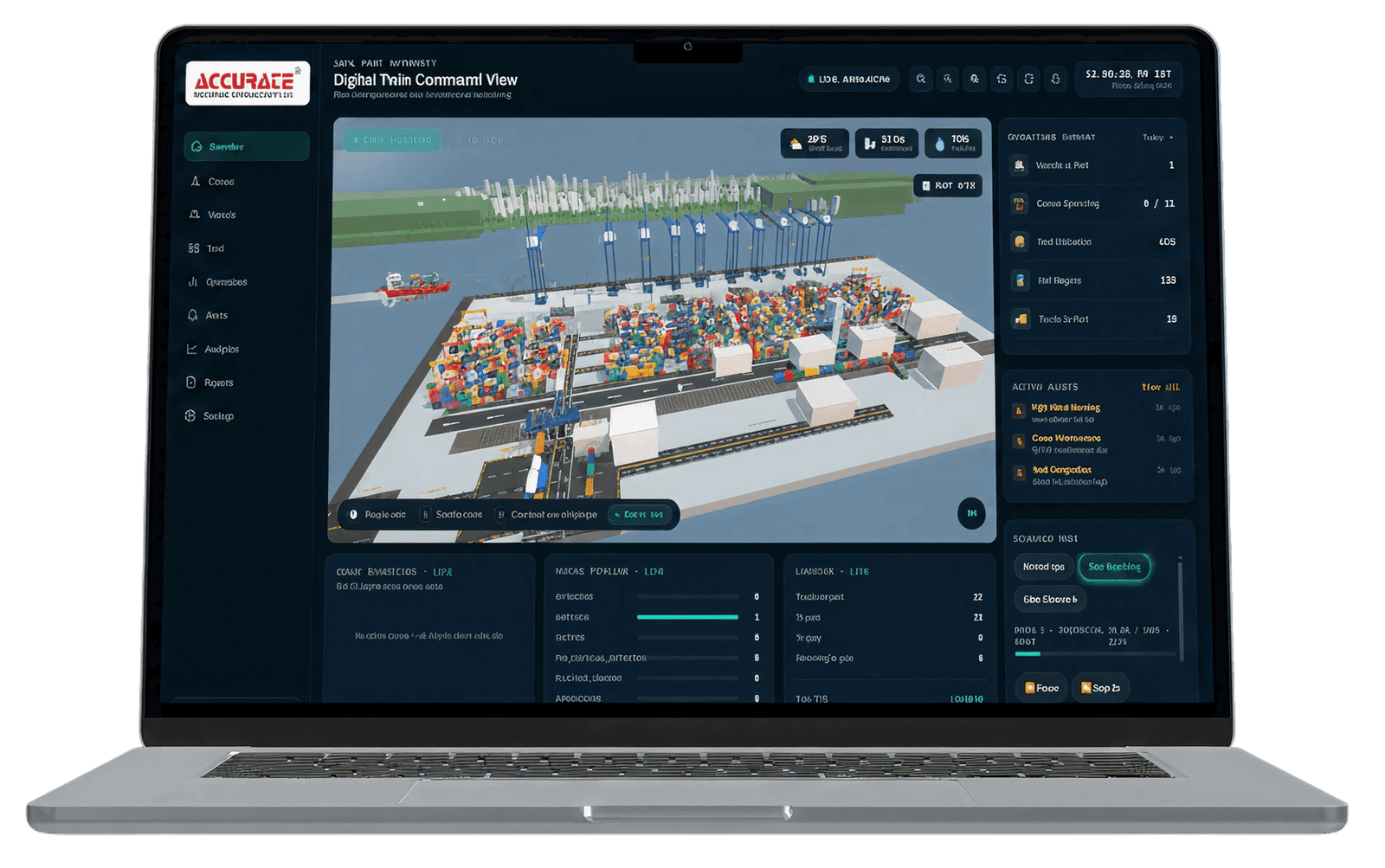Image resolution: width=1385 pixels, height=868 pixels.
Task: Select the bell icon in sidebar
Action: click(193, 316)
